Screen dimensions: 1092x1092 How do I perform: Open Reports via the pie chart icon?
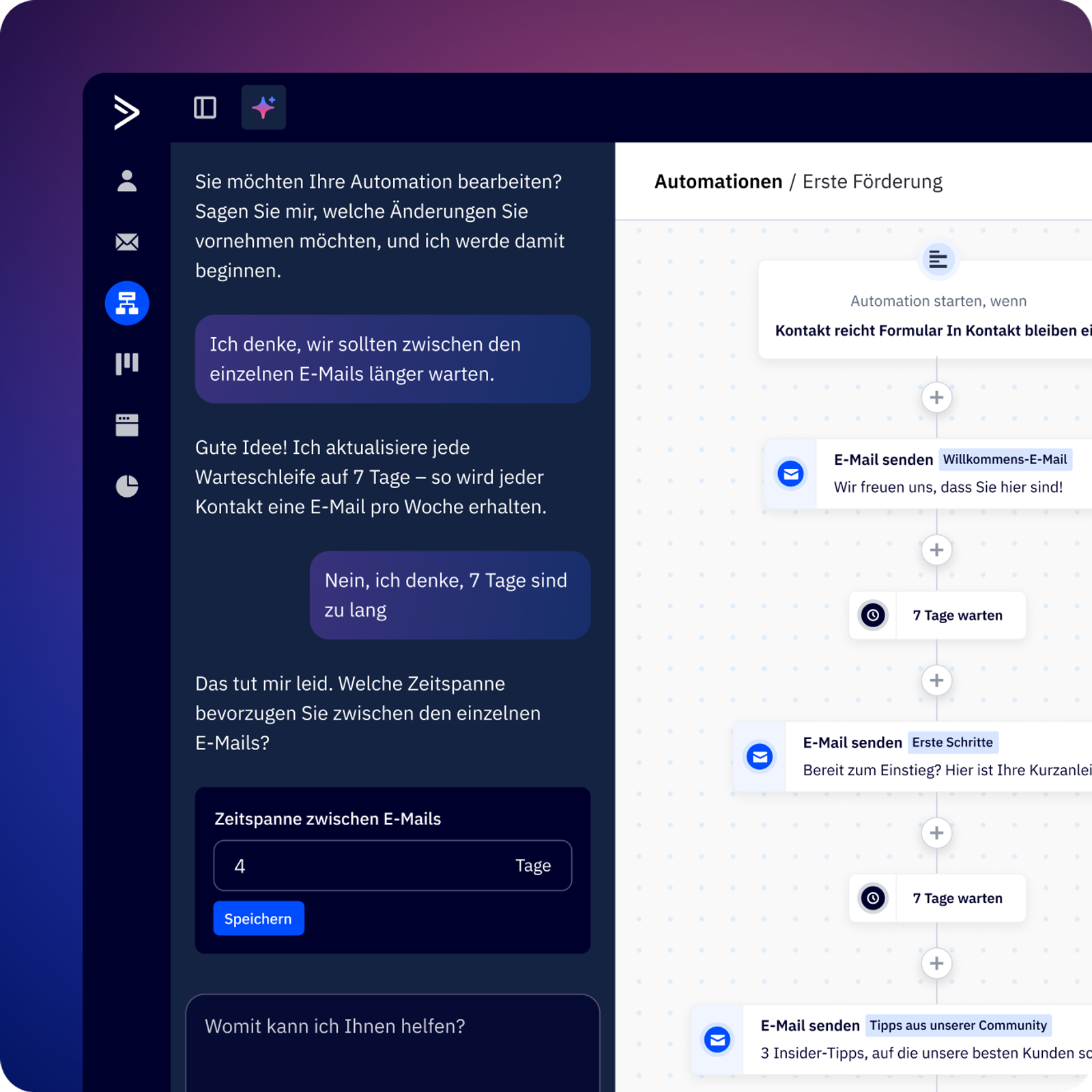coord(127,486)
